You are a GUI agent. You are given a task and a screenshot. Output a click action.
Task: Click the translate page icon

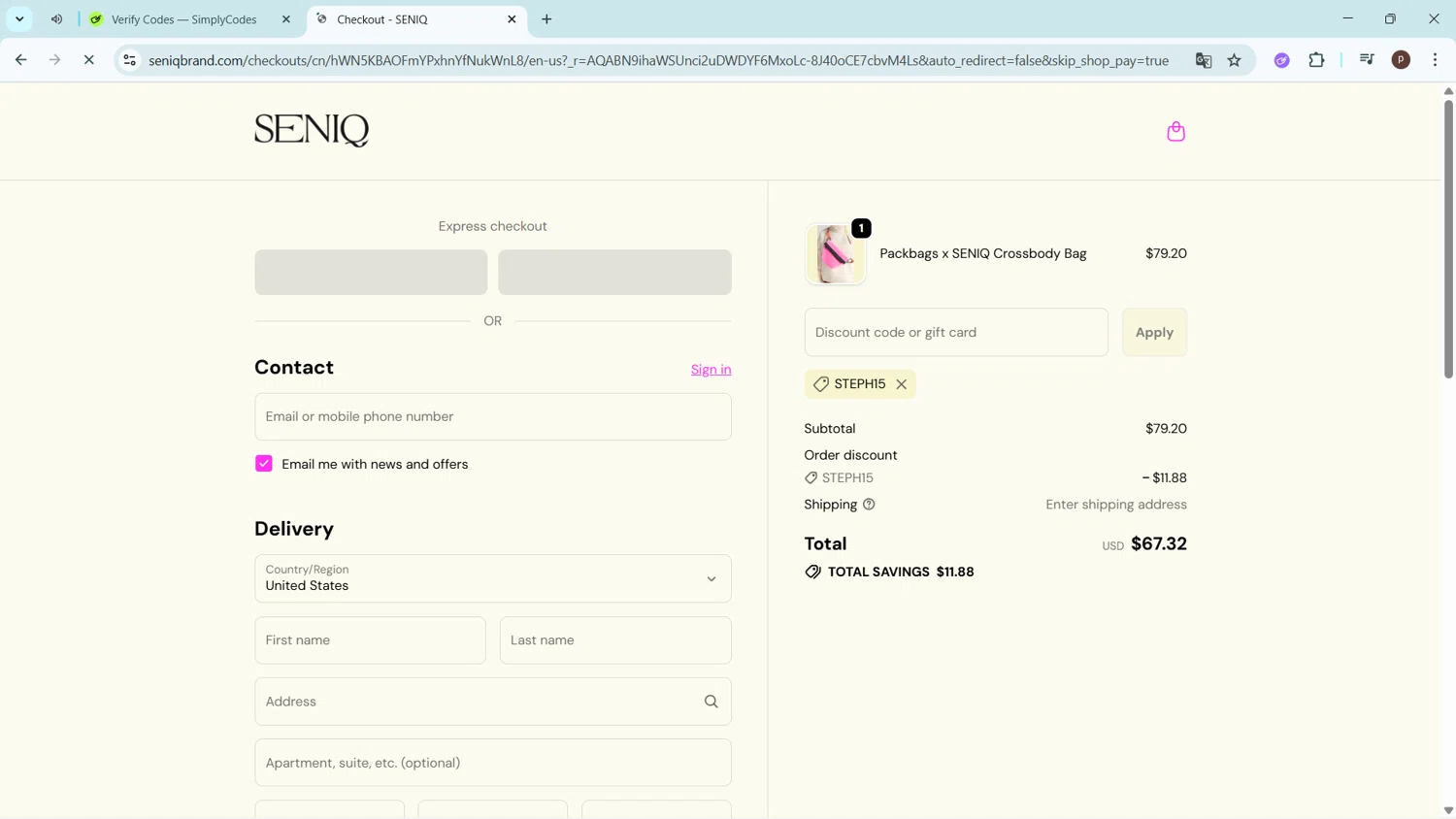[x=1204, y=60]
